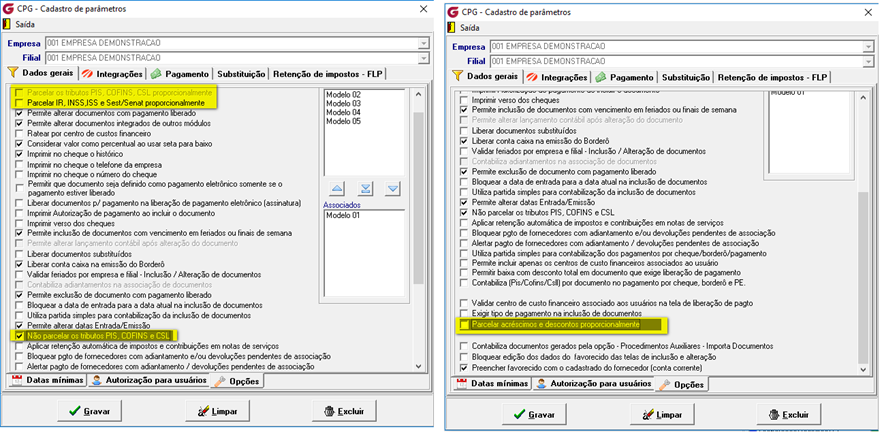Expand Empresa dropdown in left window
884x436 pixels.
[423, 43]
